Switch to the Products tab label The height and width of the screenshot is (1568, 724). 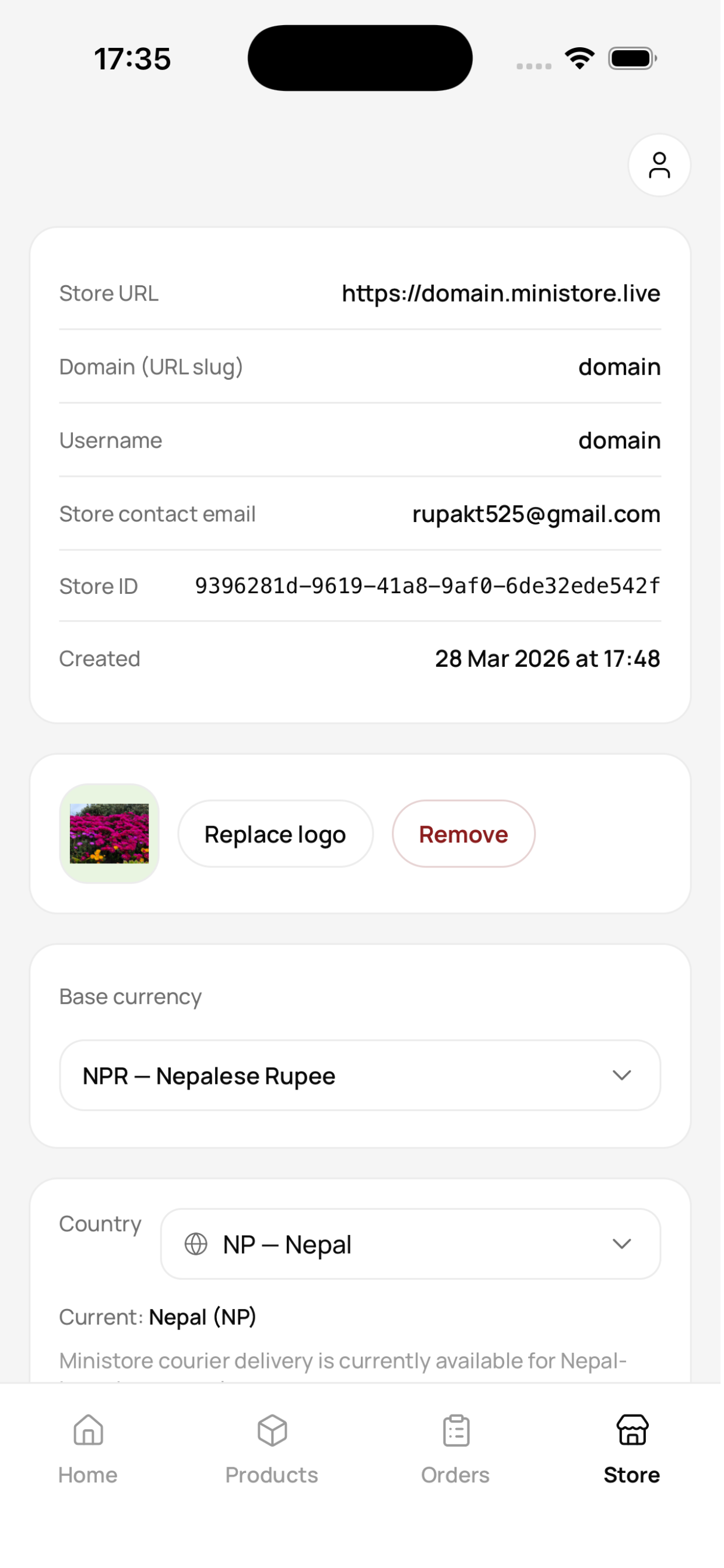tap(273, 1482)
